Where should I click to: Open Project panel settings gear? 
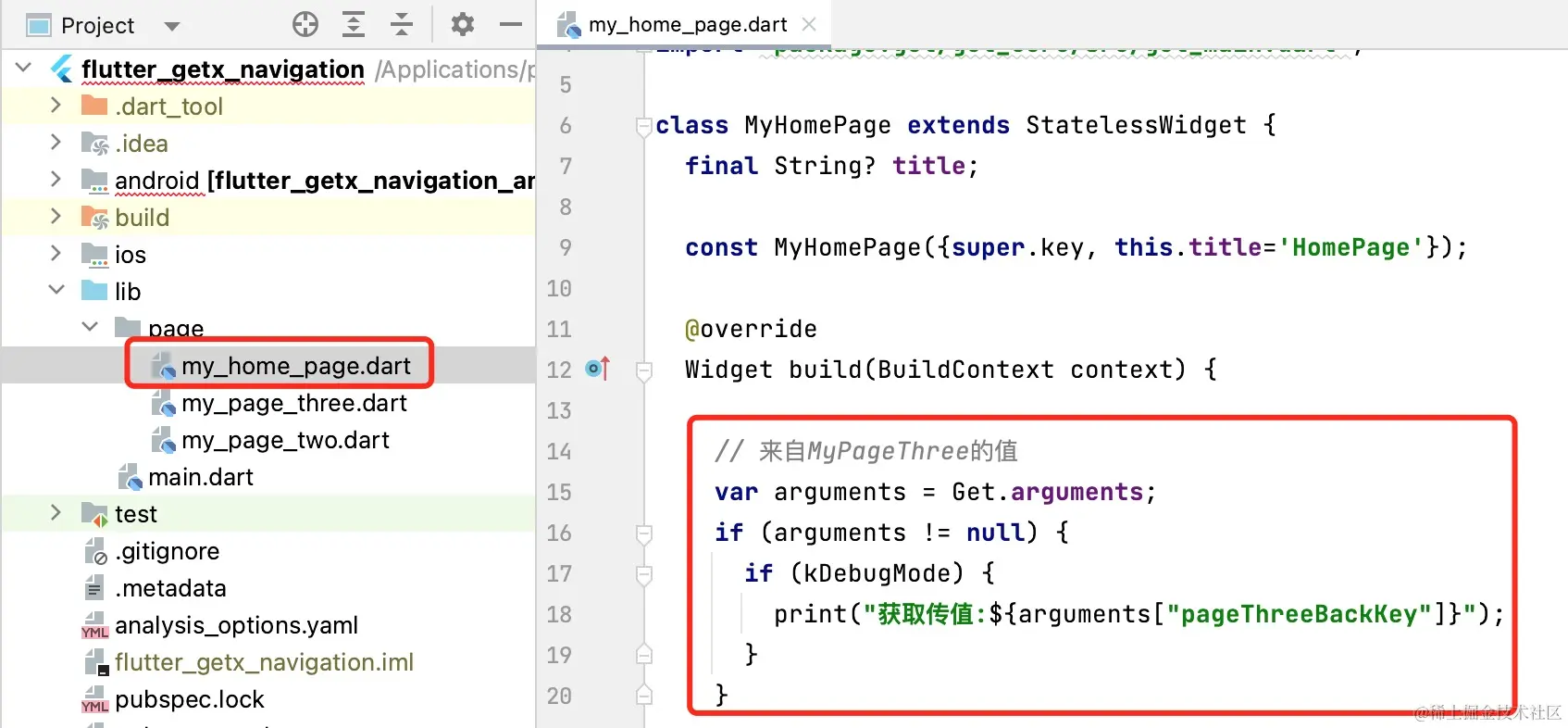[x=463, y=25]
